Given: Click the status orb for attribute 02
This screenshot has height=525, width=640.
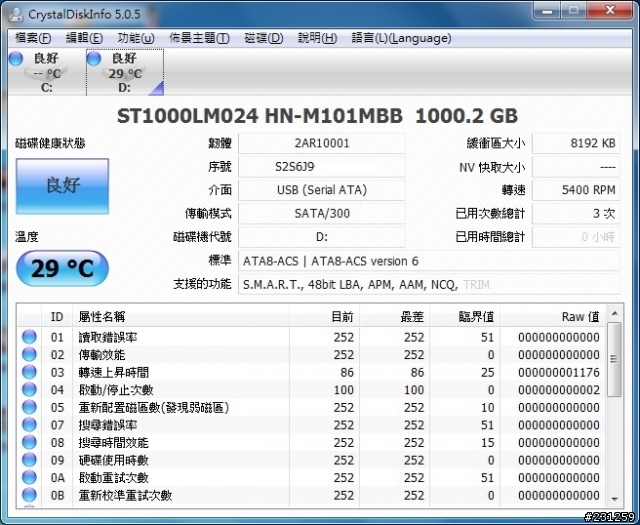Looking at the screenshot, I should [29, 354].
